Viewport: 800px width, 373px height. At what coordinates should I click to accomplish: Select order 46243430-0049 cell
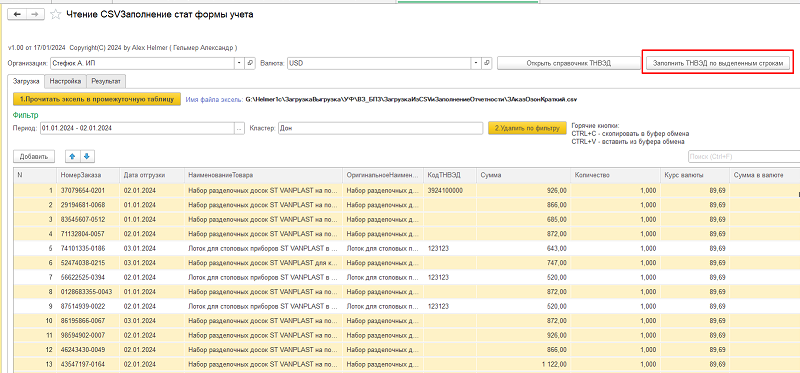coord(88,350)
